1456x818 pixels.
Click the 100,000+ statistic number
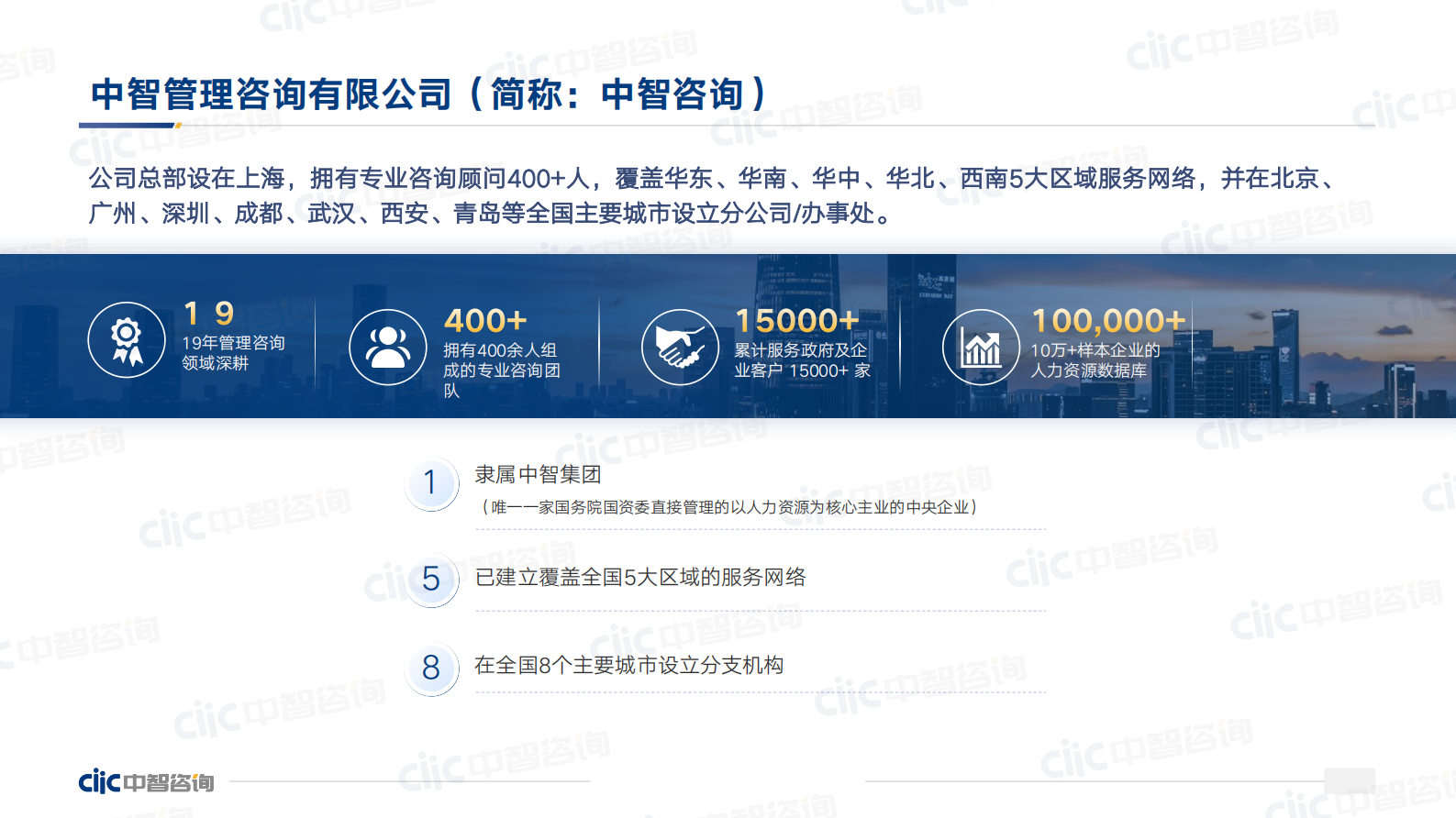tap(1109, 321)
